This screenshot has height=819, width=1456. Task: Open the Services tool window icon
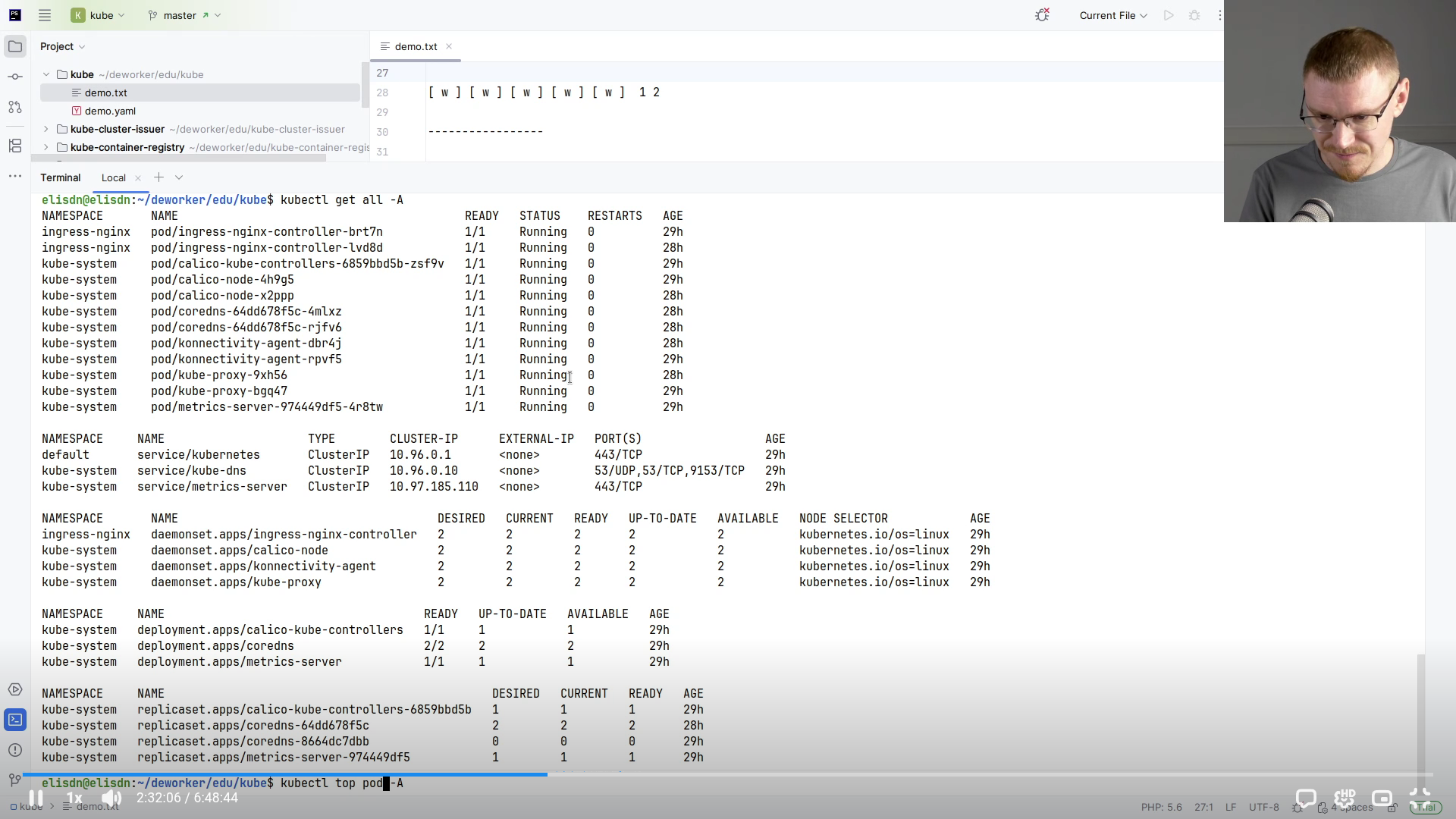[15, 689]
